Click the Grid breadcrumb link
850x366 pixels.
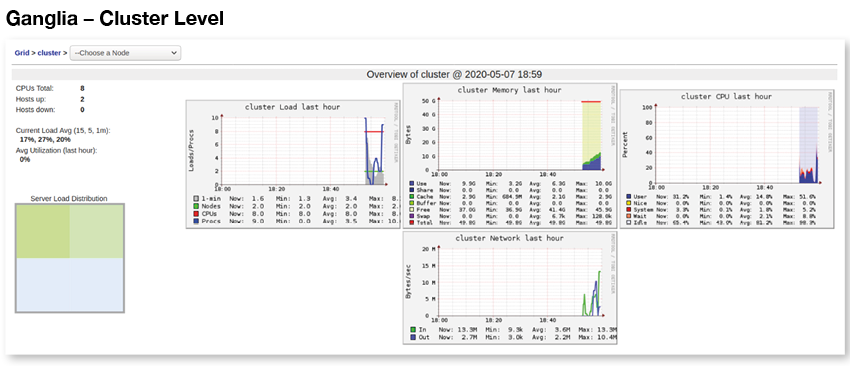(22, 53)
